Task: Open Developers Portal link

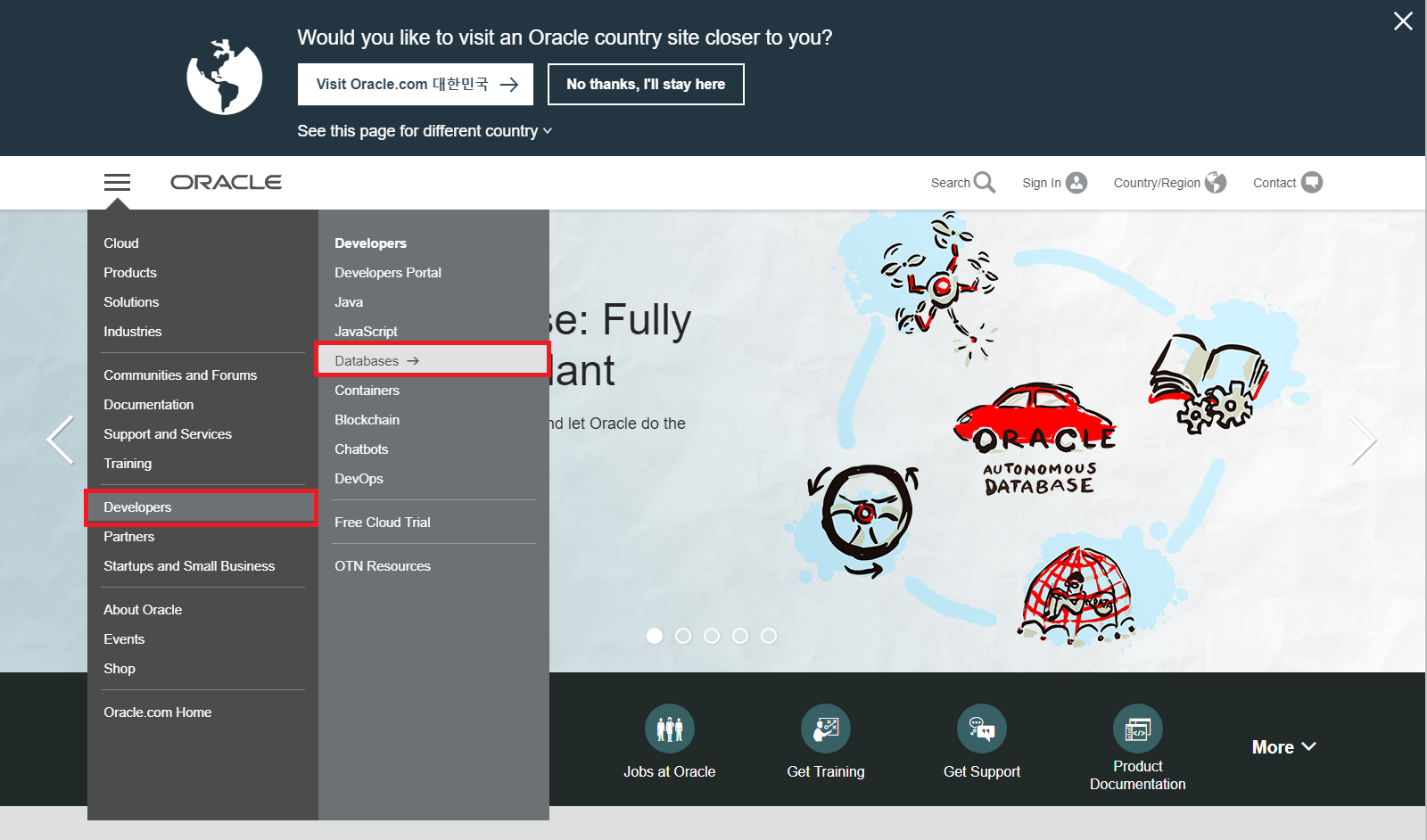Action: (x=388, y=272)
